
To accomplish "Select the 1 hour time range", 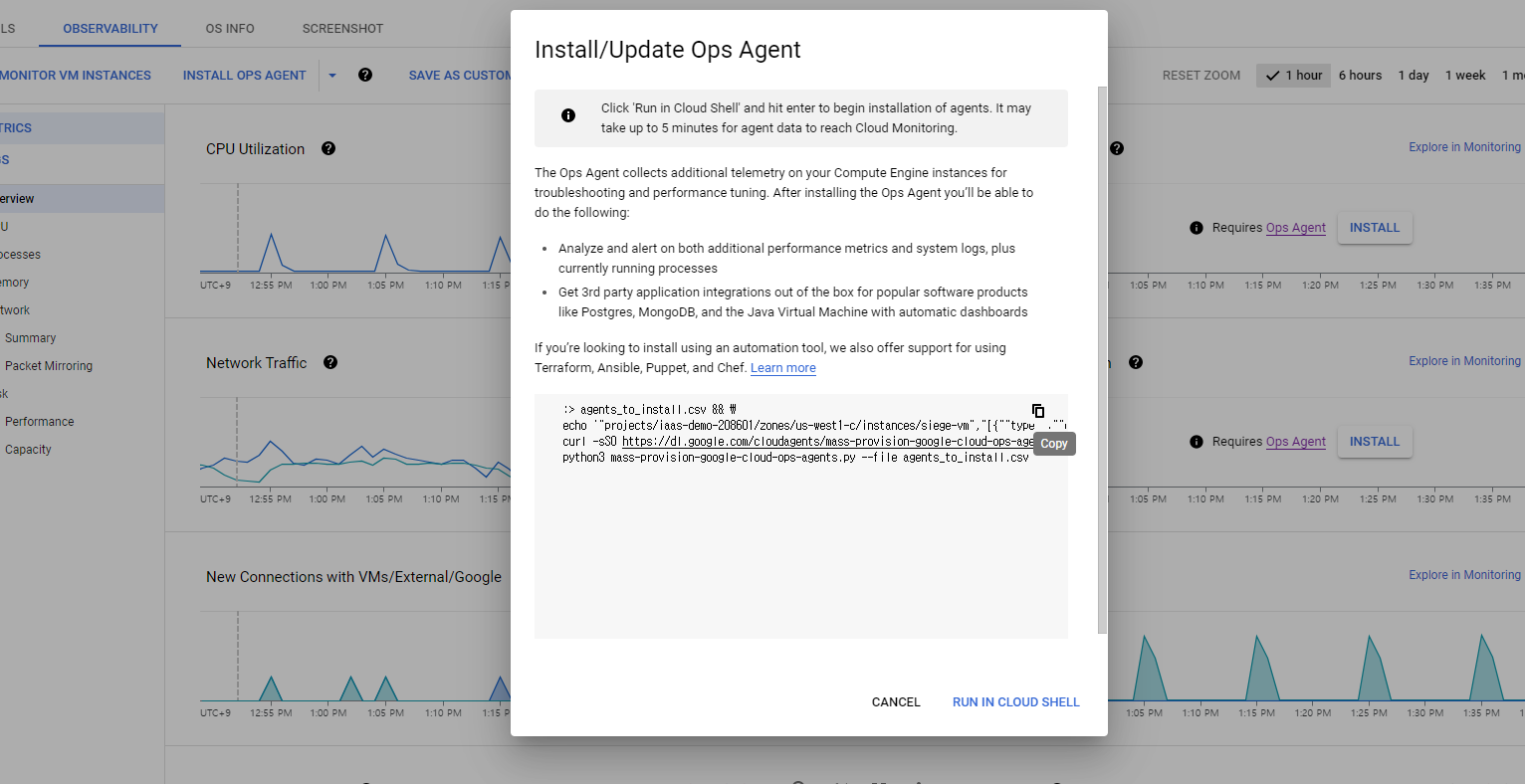I will coord(1294,76).
